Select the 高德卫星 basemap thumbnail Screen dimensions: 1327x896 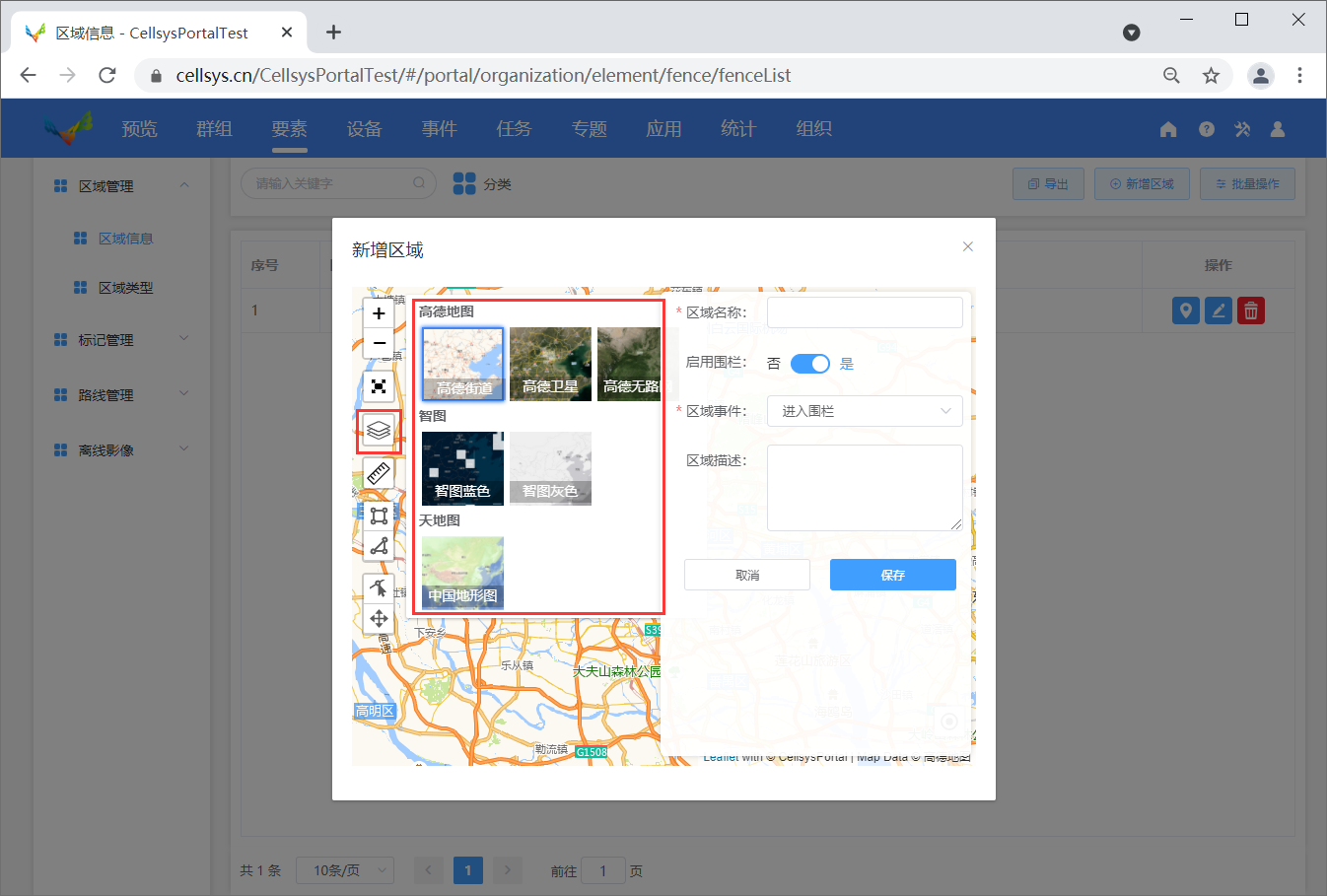tap(550, 364)
